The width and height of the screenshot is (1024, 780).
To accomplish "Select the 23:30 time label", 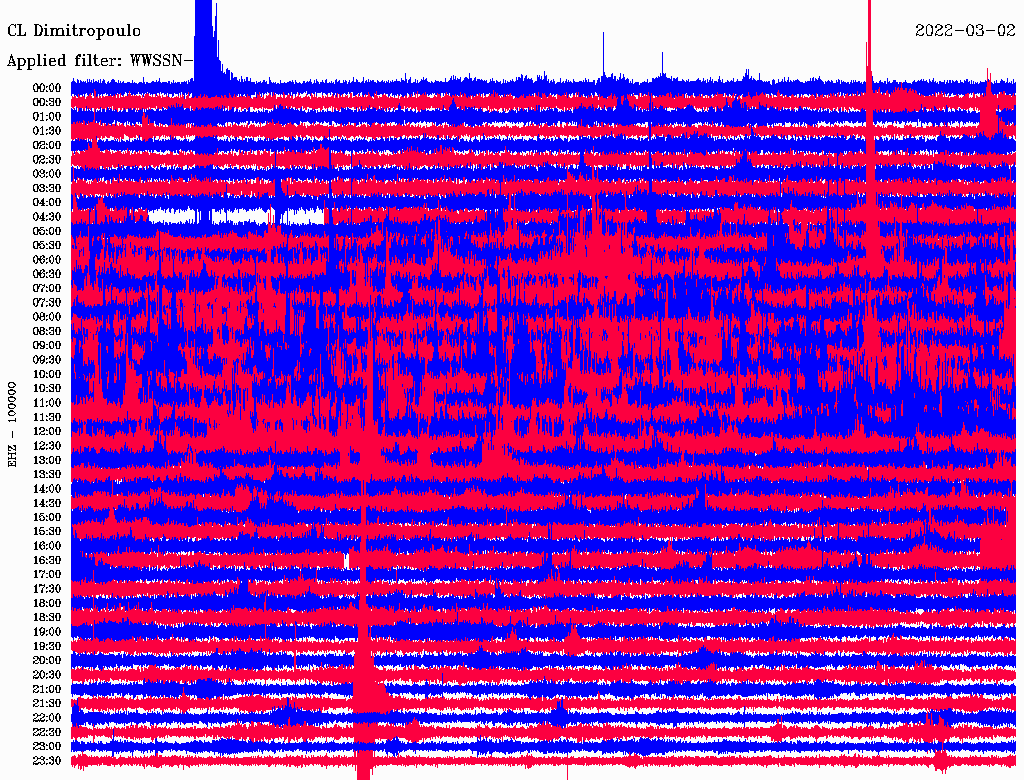I will click(x=47, y=761).
